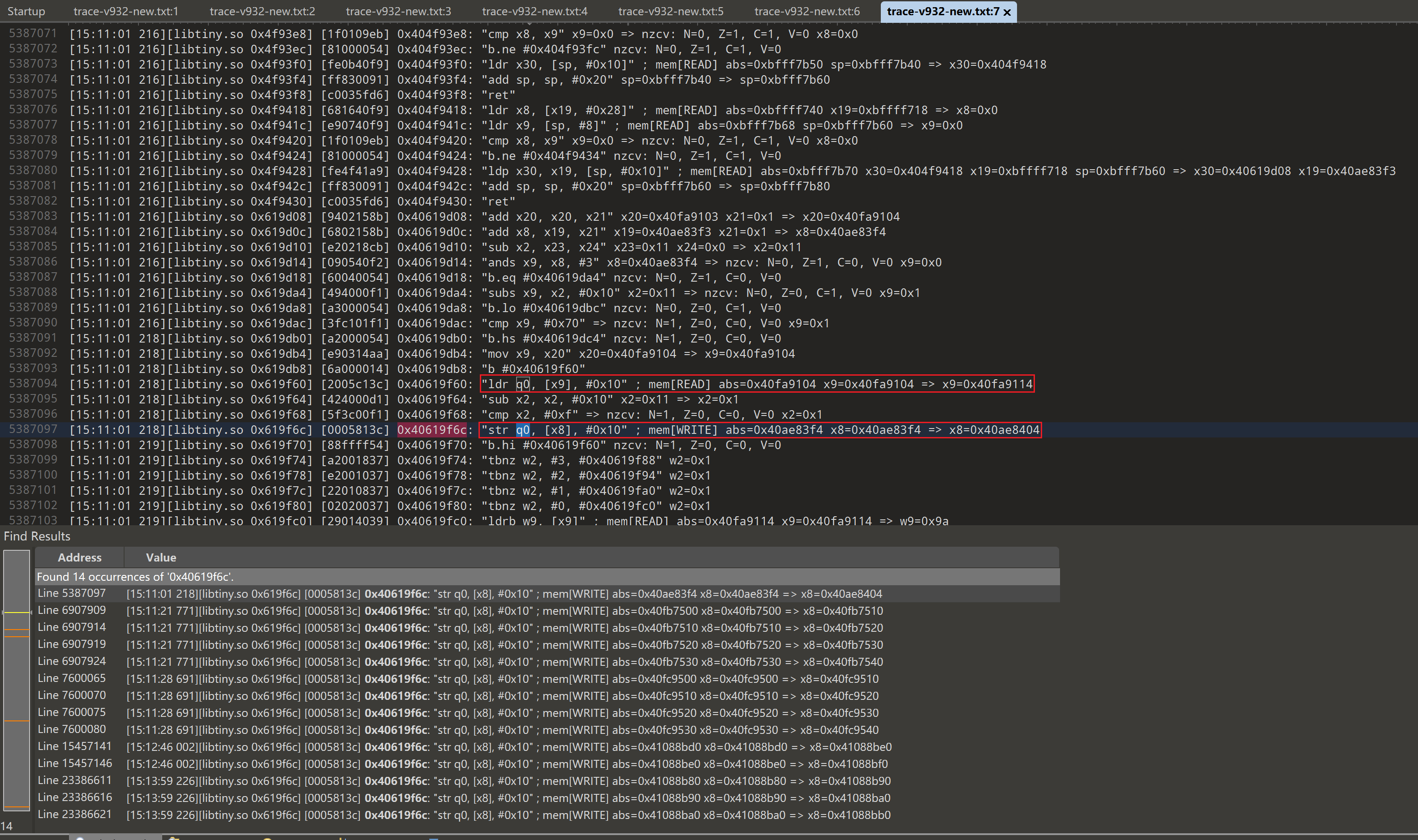Image resolution: width=1418 pixels, height=840 pixels.
Task: Click line number 5387097 in gutter
Action: click(x=33, y=429)
